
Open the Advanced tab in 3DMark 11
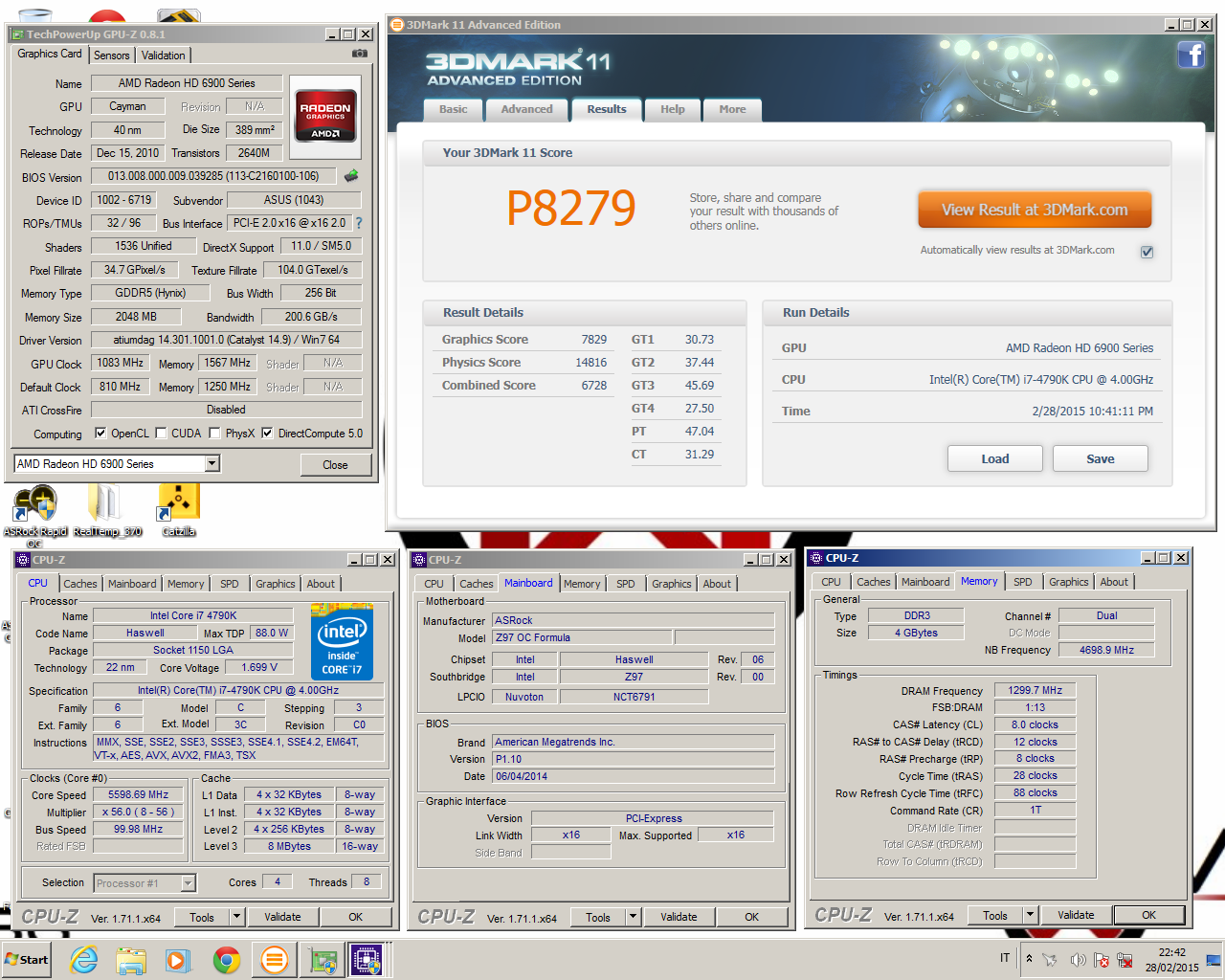pos(527,109)
